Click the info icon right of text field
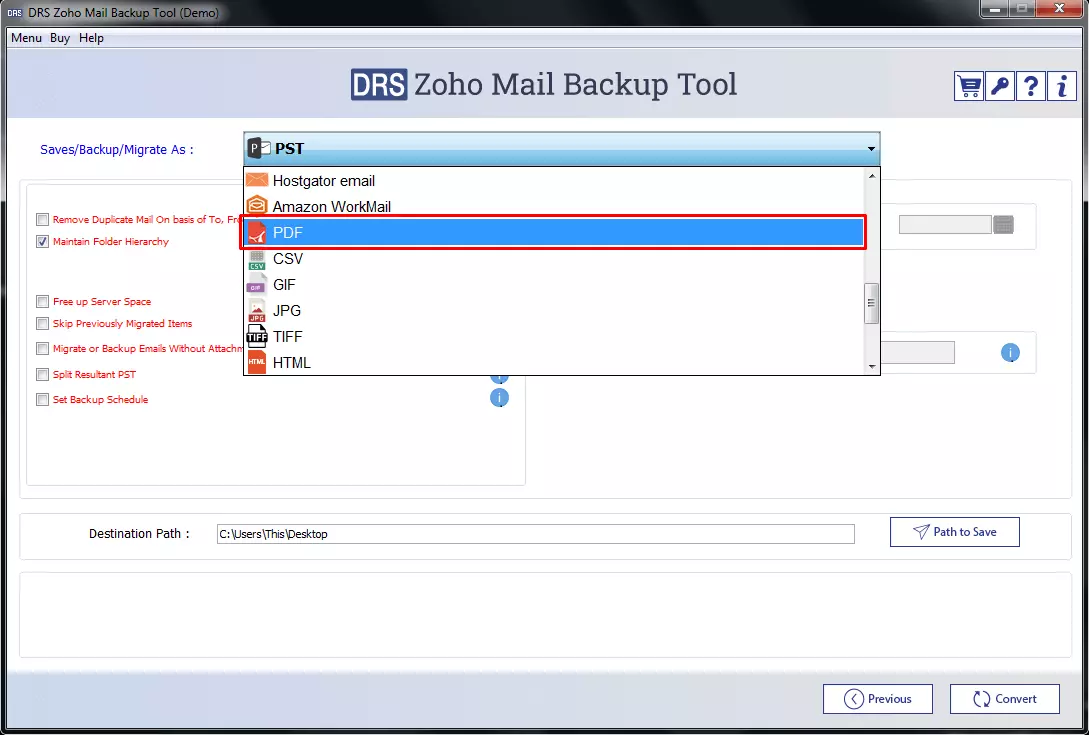Viewport: 1089px width, 735px height. pyautogui.click(x=1010, y=353)
